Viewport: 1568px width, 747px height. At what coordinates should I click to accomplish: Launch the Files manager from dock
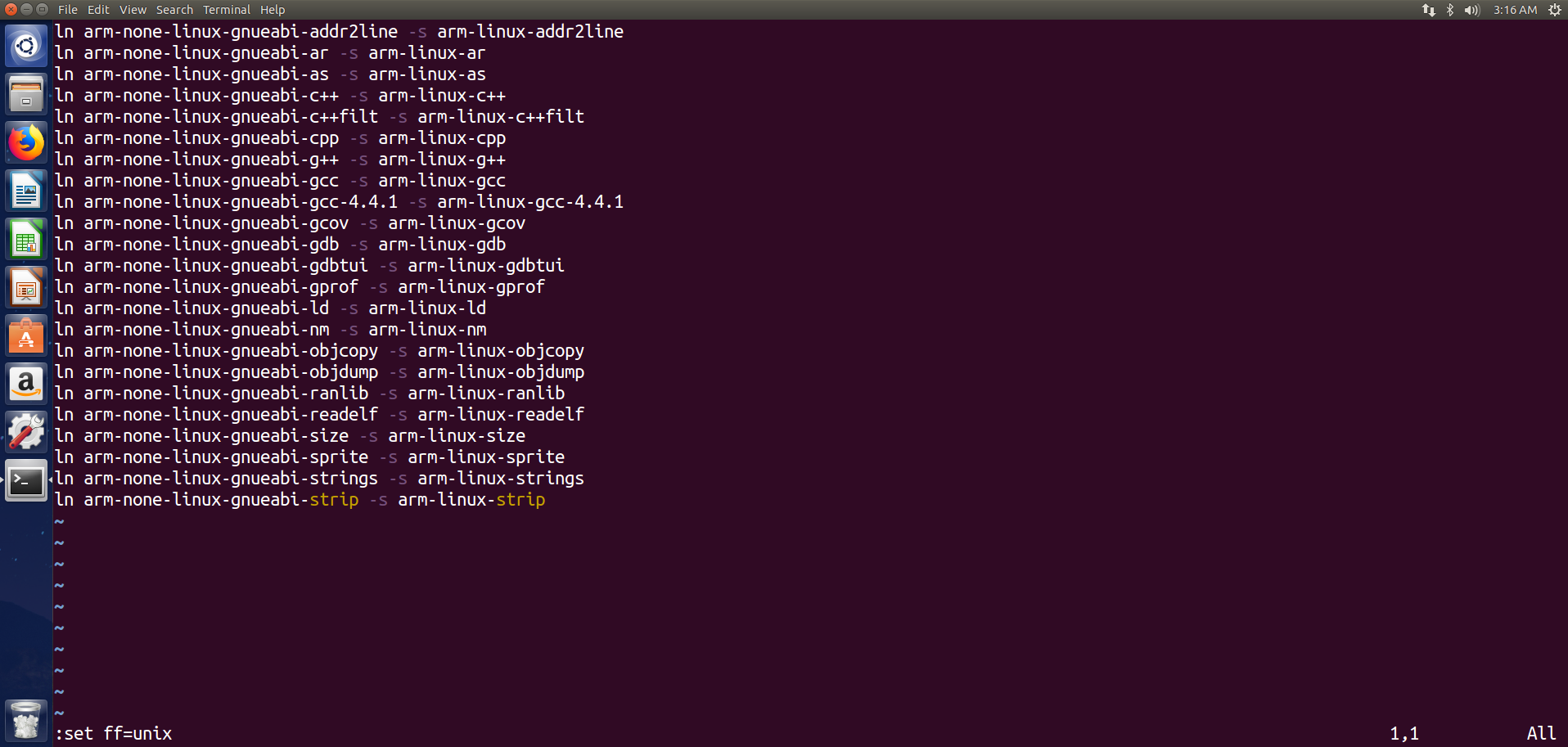pos(26,94)
